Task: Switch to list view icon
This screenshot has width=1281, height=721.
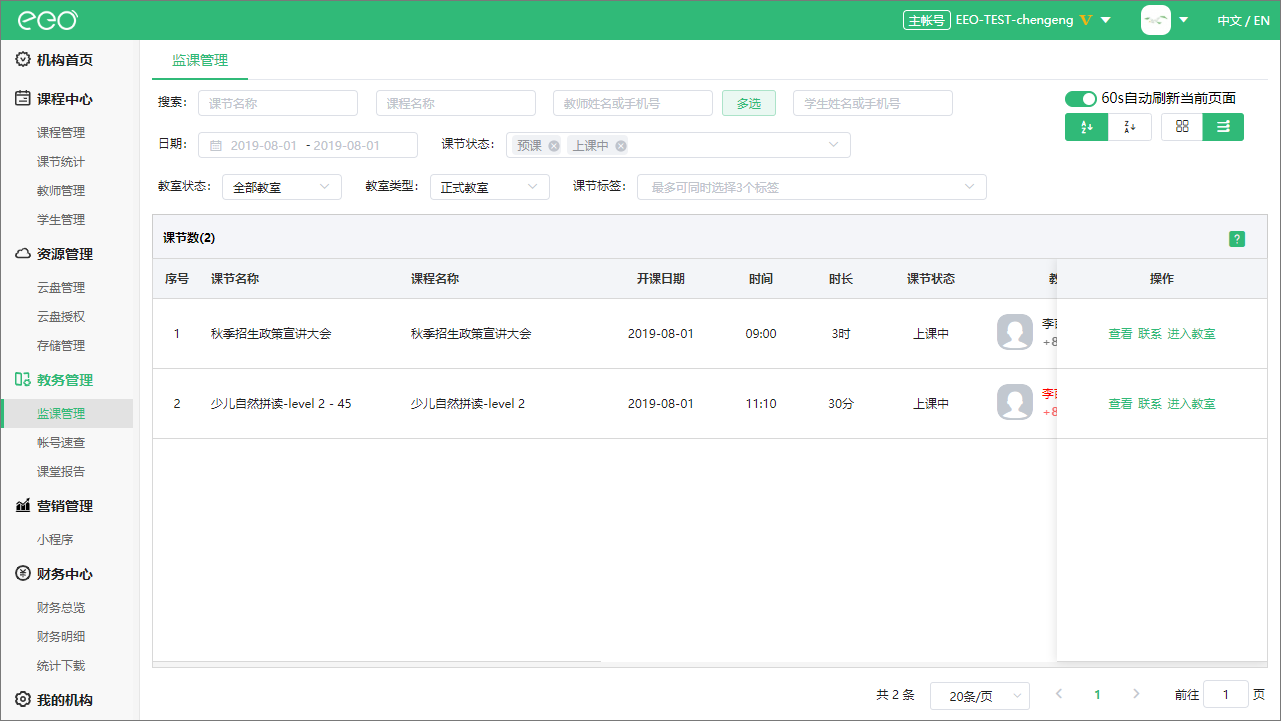Action: (1223, 127)
